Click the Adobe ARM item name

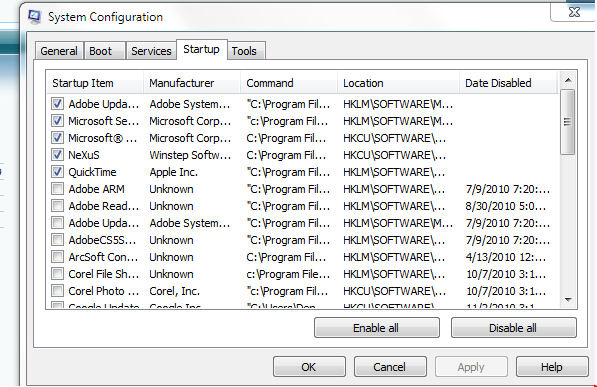pos(96,189)
